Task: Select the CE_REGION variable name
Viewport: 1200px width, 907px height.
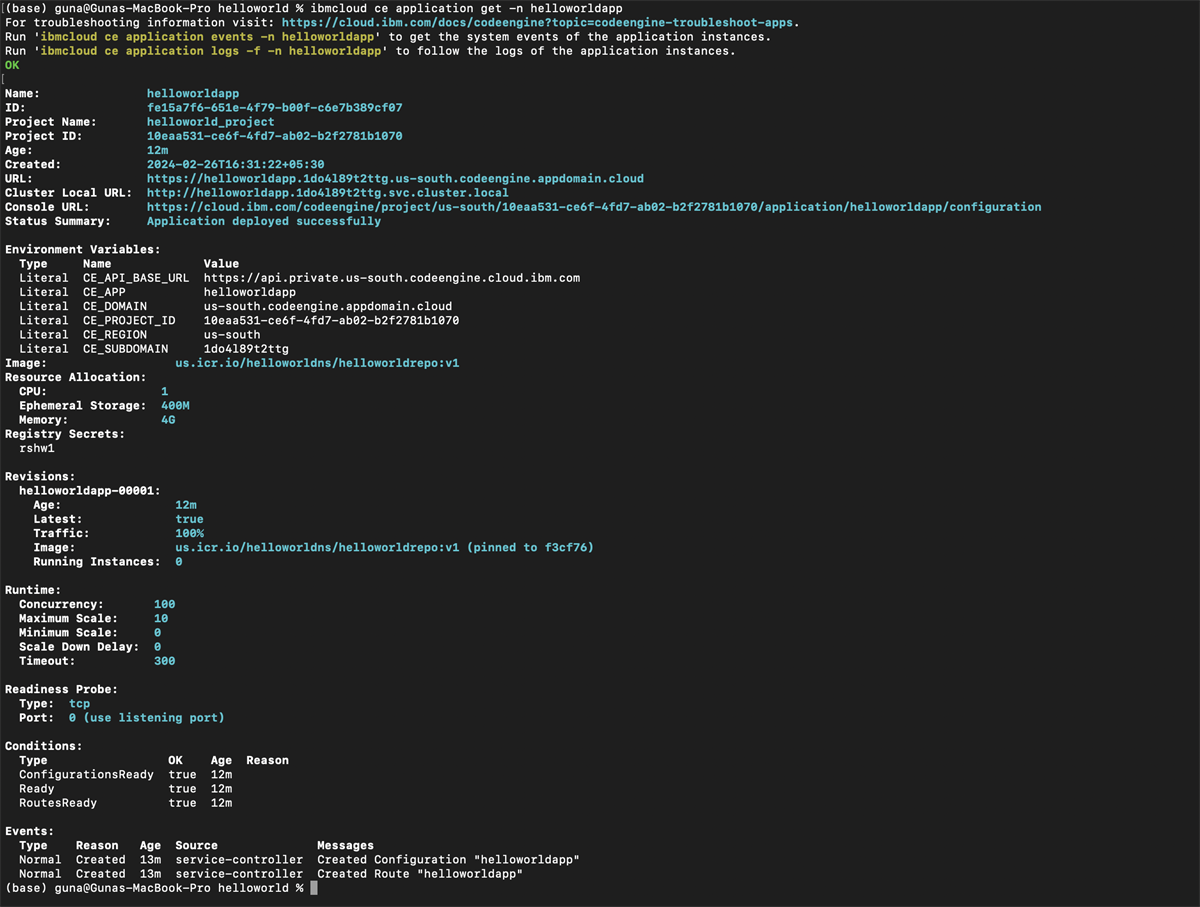Action: pyautogui.click(x=115, y=335)
